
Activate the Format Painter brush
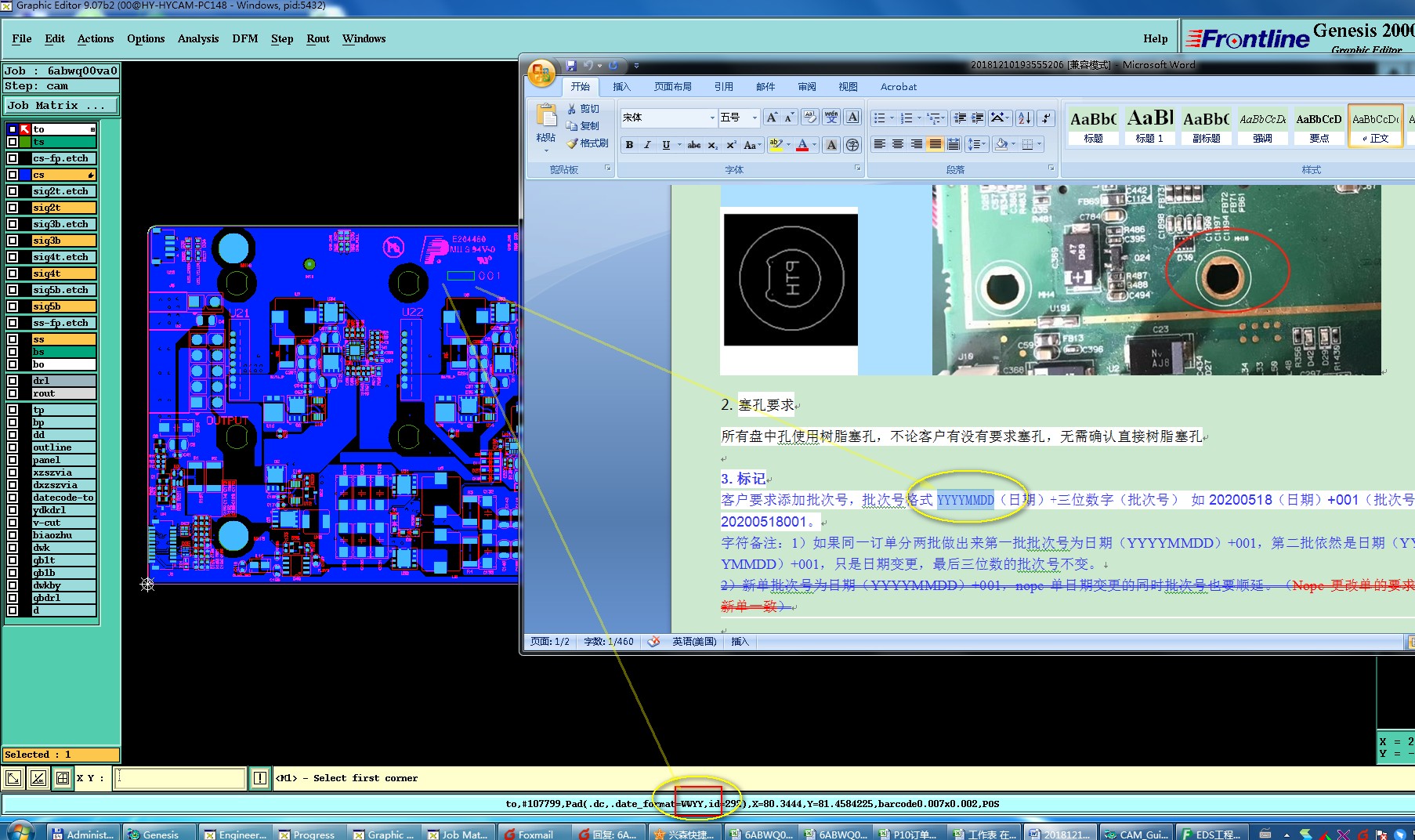tap(588, 143)
